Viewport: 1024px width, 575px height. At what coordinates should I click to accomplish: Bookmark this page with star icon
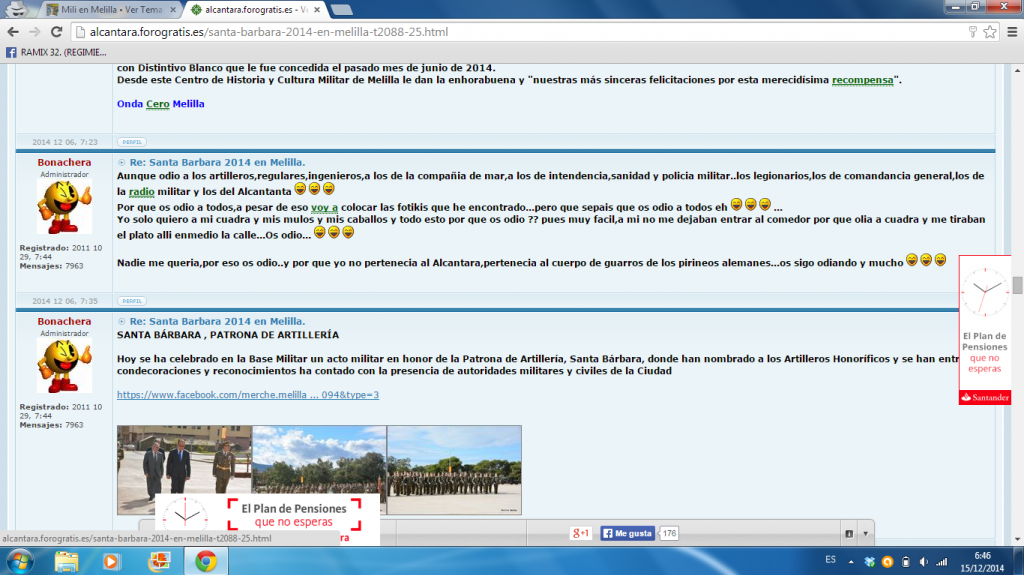click(x=990, y=31)
